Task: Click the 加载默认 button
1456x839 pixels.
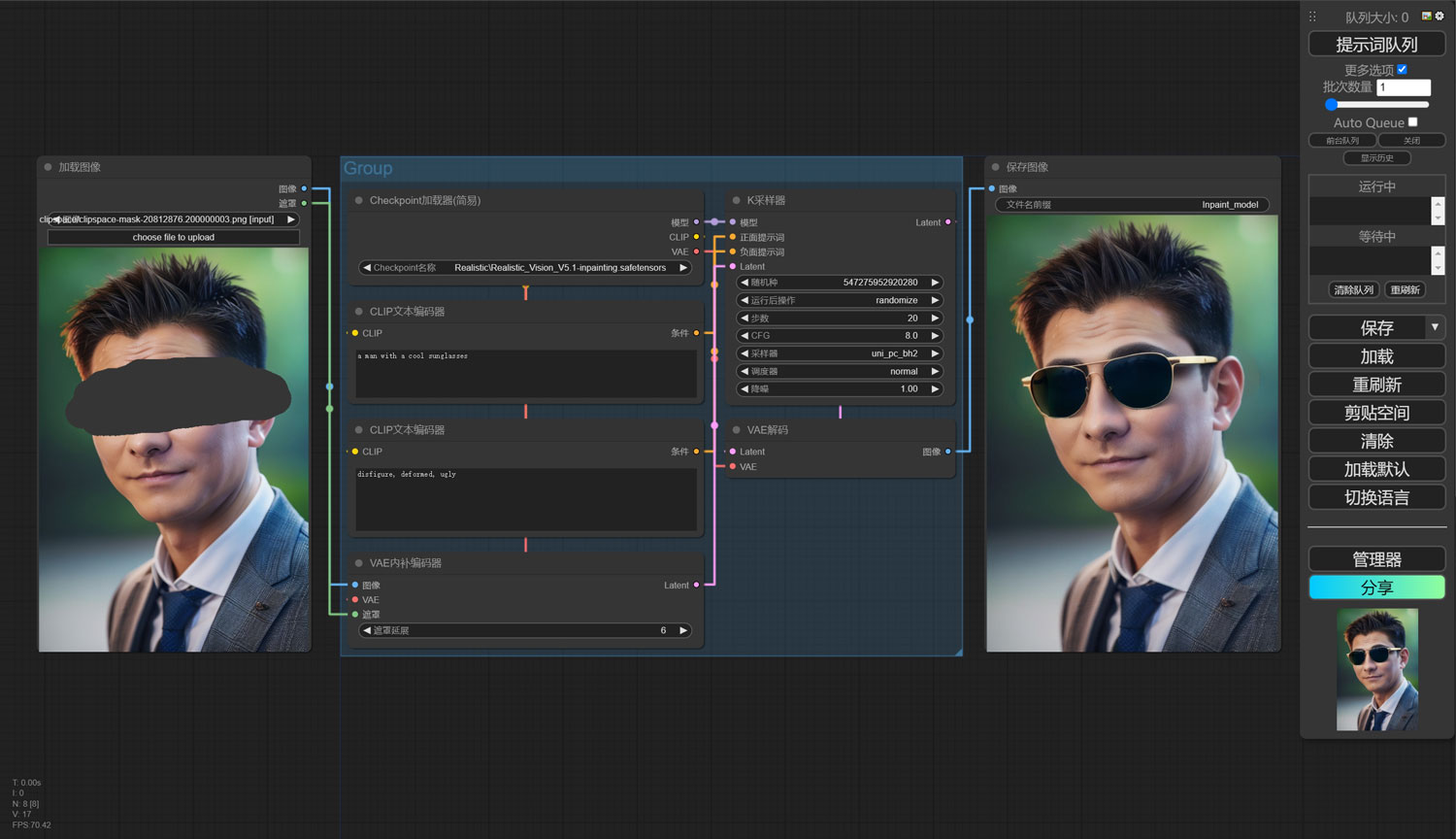Action: 1376,469
